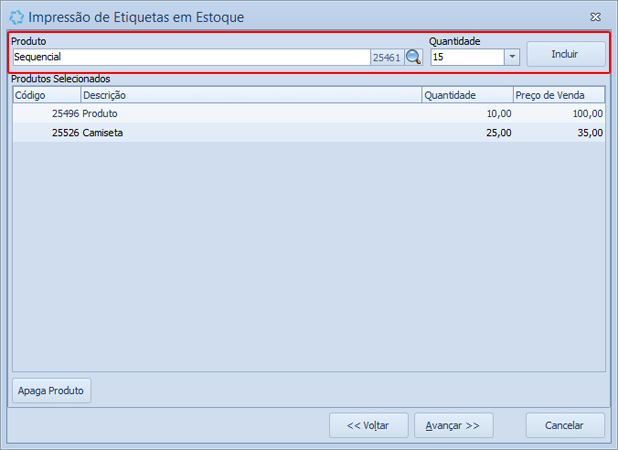
Task: Select price cell 35,00
Action: click(x=559, y=132)
